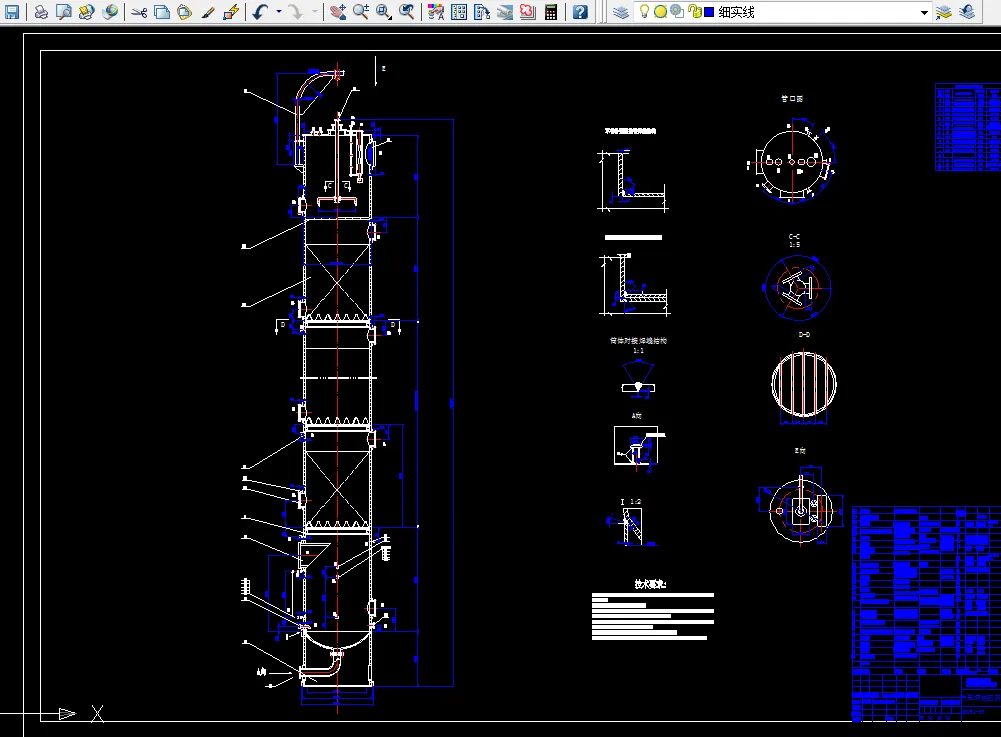Toggle layer freeze sun icon
Screen dimensions: 1001x737
(661, 11)
